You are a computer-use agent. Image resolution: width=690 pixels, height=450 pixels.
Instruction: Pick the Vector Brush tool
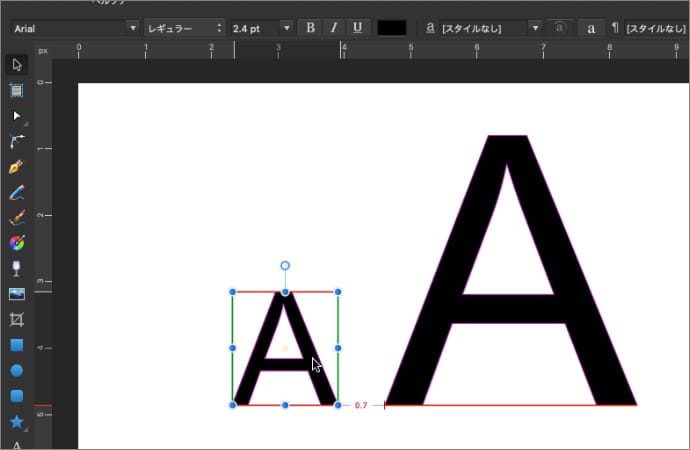tap(16, 217)
